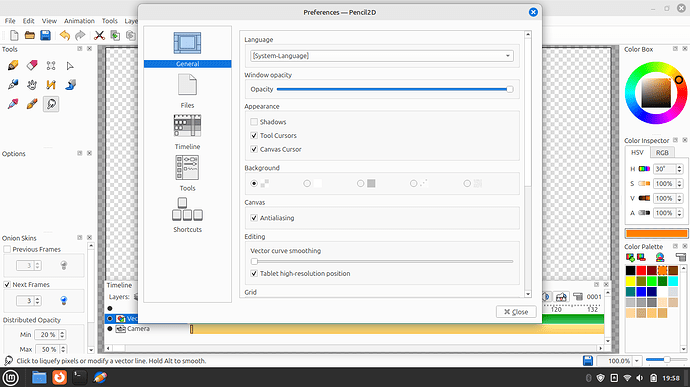Activate the Hand tool
This screenshot has width=690, height=387.
pos(32,85)
